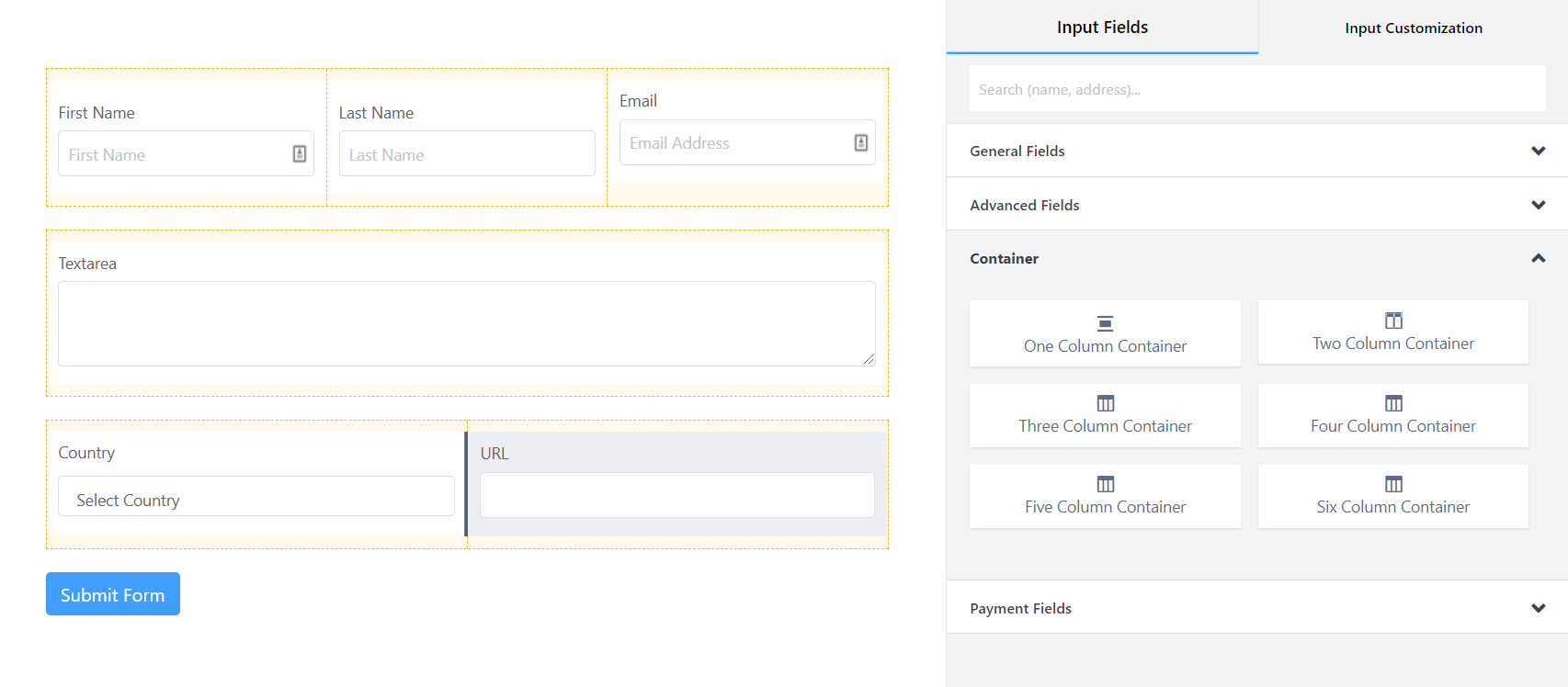Click the One Column Container icon
Image resolution: width=1568 pixels, height=687 pixels.
[x=1105, y=323]
